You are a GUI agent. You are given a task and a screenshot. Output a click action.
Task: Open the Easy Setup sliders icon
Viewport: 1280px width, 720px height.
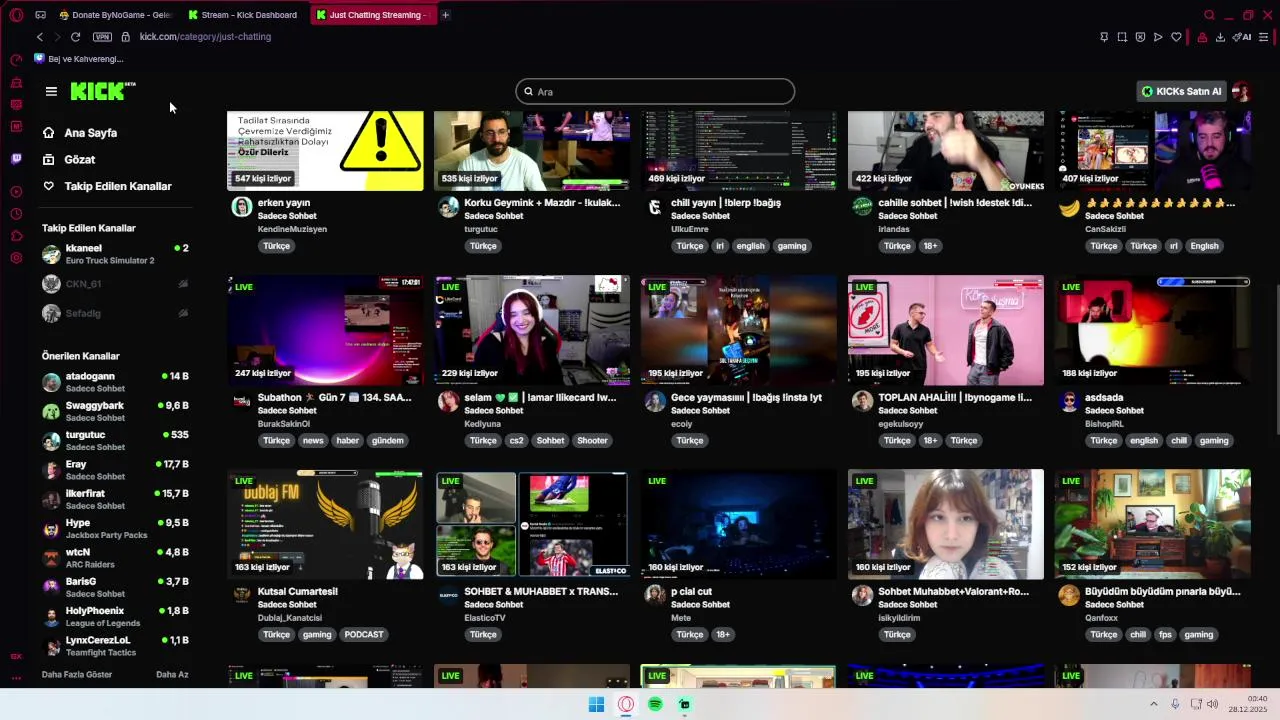[1264, 37]
